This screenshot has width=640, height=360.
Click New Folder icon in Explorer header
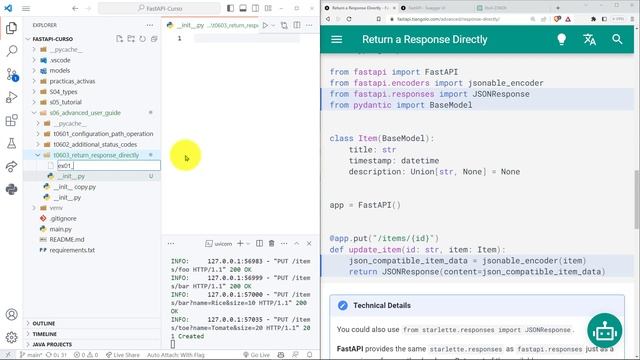(x=131, y=39)
